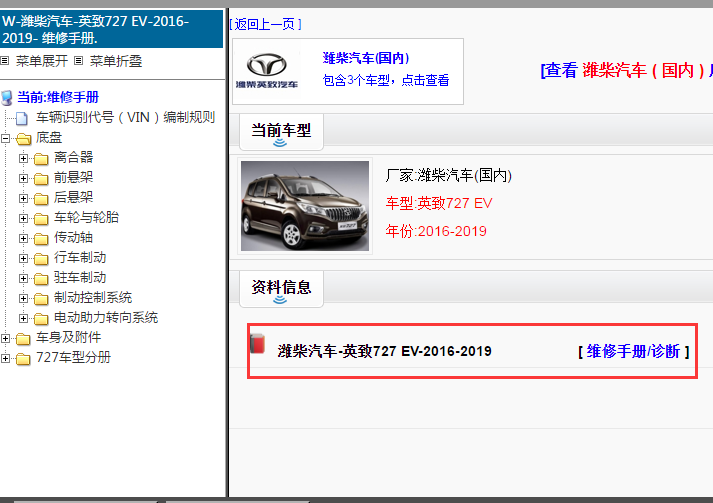Click the 行车制动 folder icon

(41, 258)
